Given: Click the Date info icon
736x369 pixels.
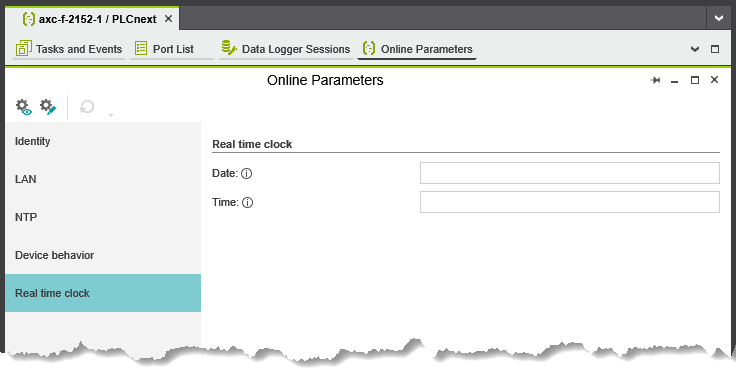Looking at the screenshot, I should pos(246,174).
